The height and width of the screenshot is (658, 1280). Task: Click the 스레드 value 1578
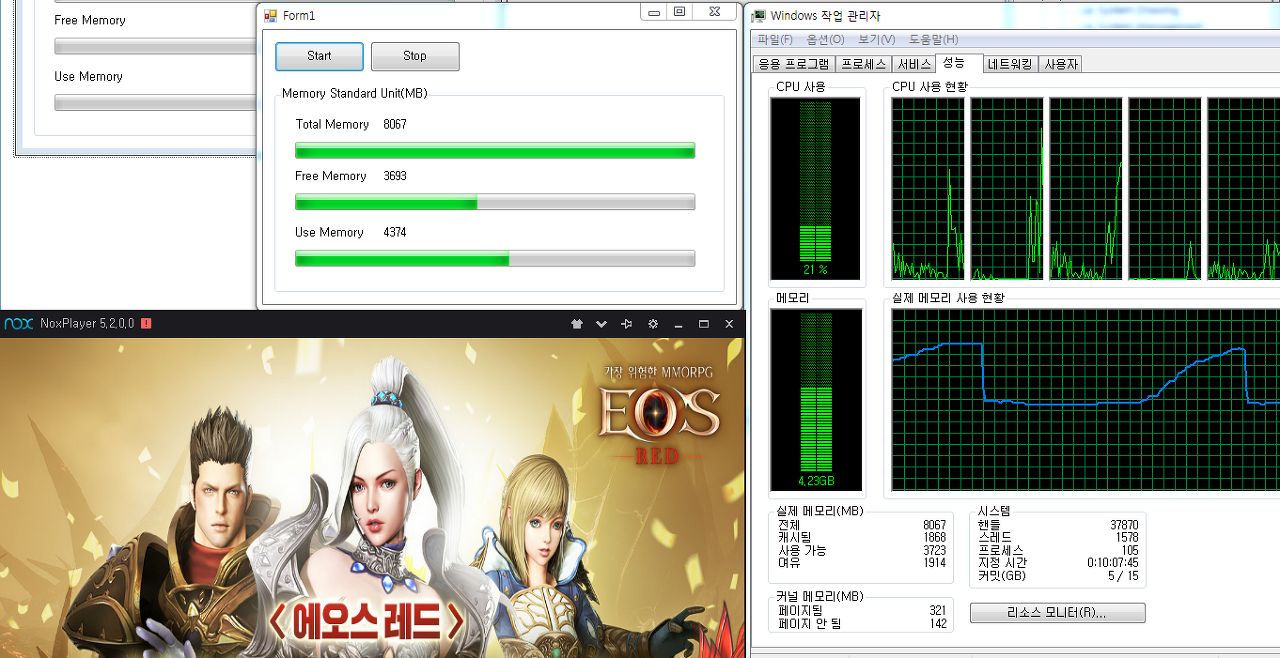pos(1127,537)
